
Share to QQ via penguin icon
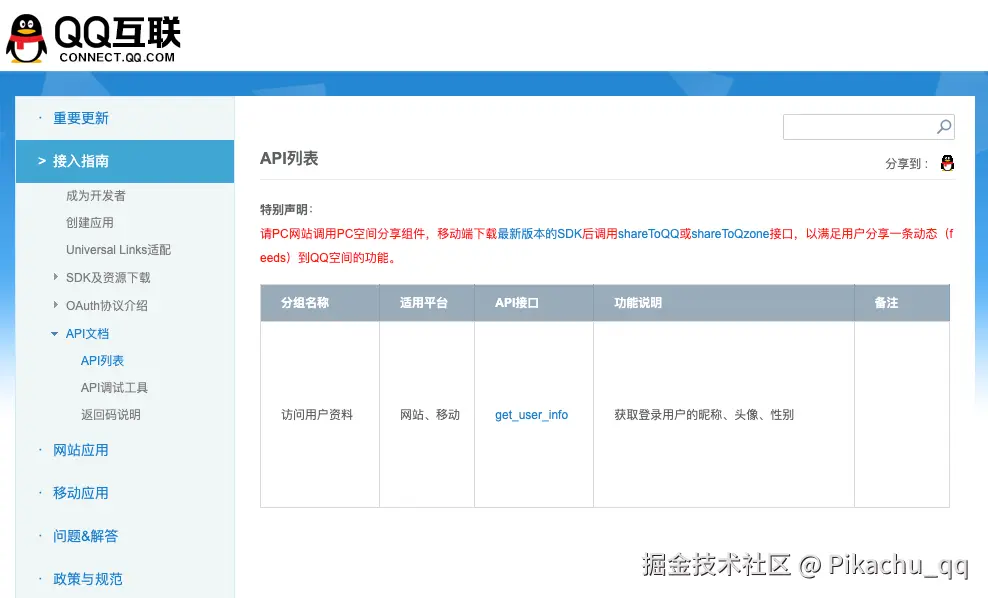coord(947,163)
